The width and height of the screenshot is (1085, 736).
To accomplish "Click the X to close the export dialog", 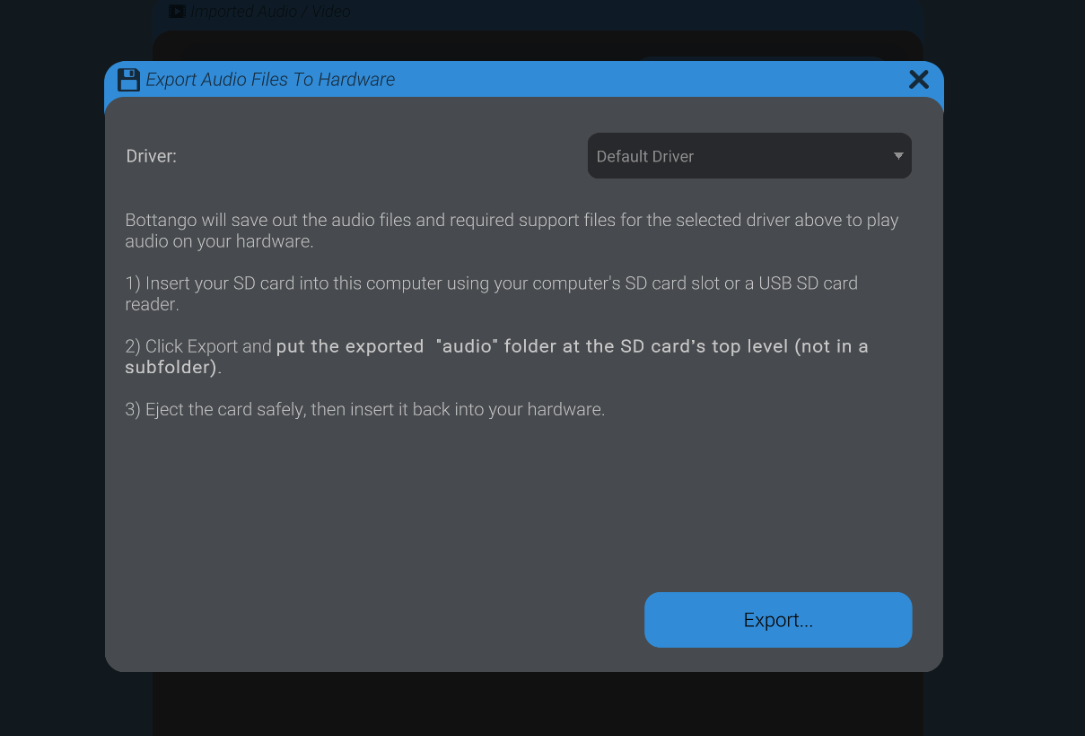I will (918, 79).
